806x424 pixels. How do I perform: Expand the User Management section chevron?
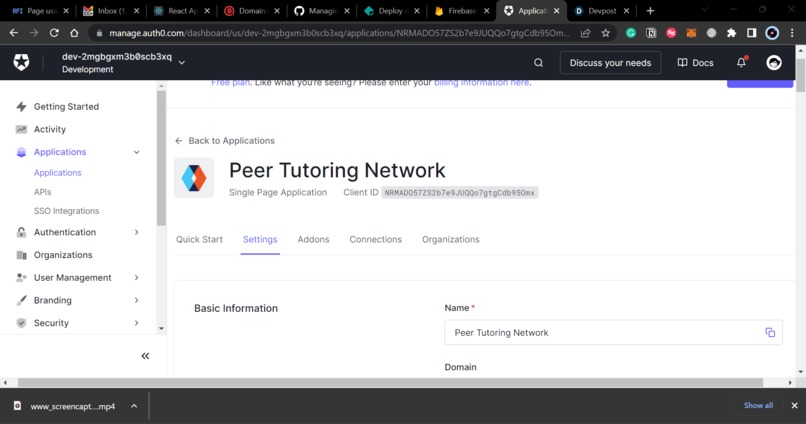[x=137, y=278]
